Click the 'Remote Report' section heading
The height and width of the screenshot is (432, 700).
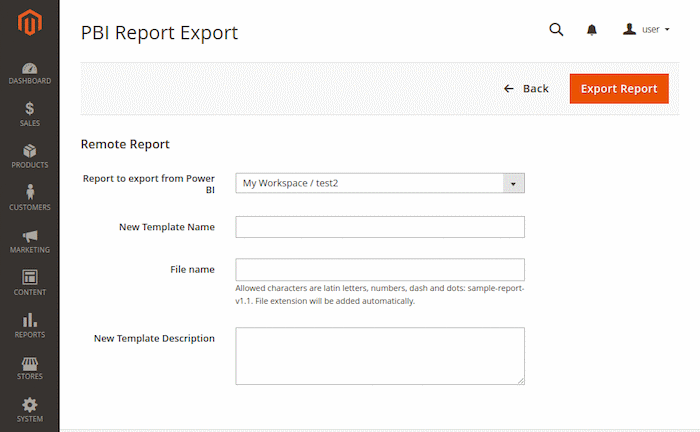click(x=125, y=144)
